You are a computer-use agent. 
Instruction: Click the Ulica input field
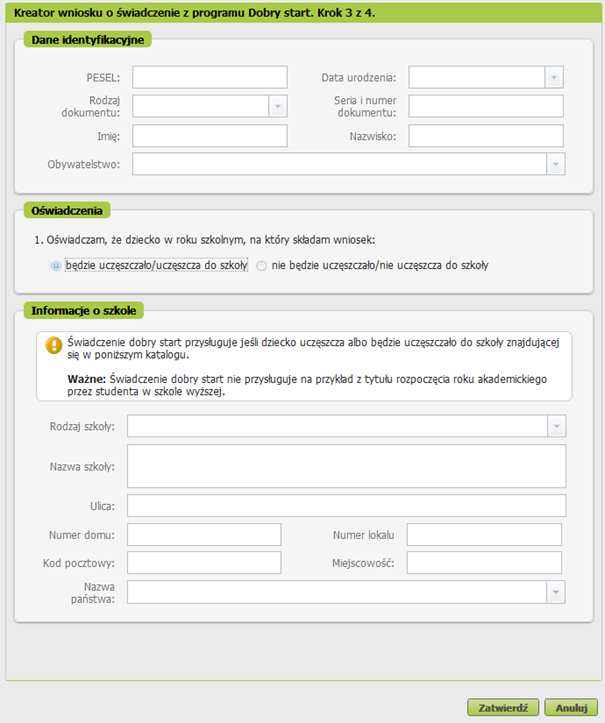coord(347,506)
